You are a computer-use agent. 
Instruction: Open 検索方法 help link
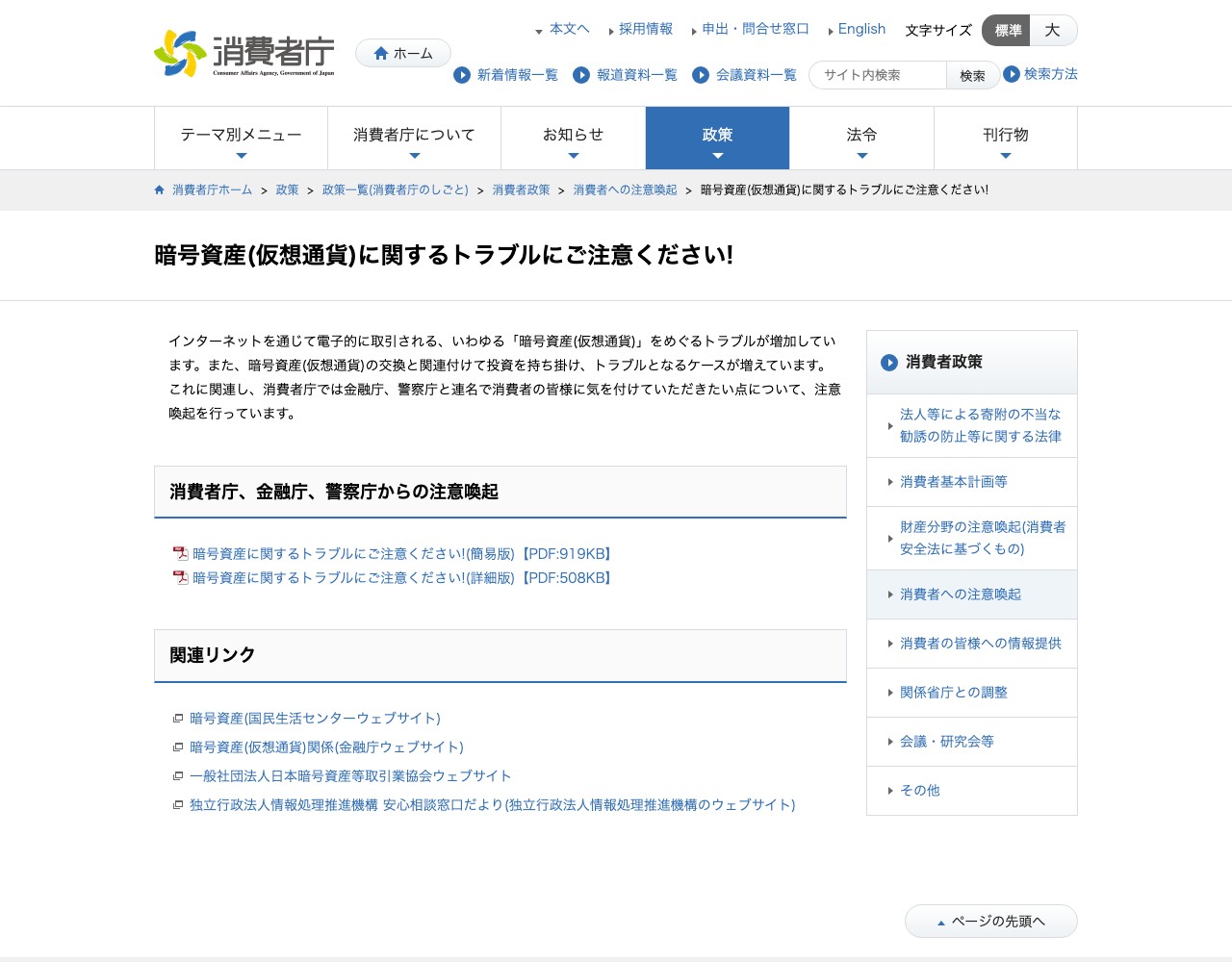coord(1050,74)
